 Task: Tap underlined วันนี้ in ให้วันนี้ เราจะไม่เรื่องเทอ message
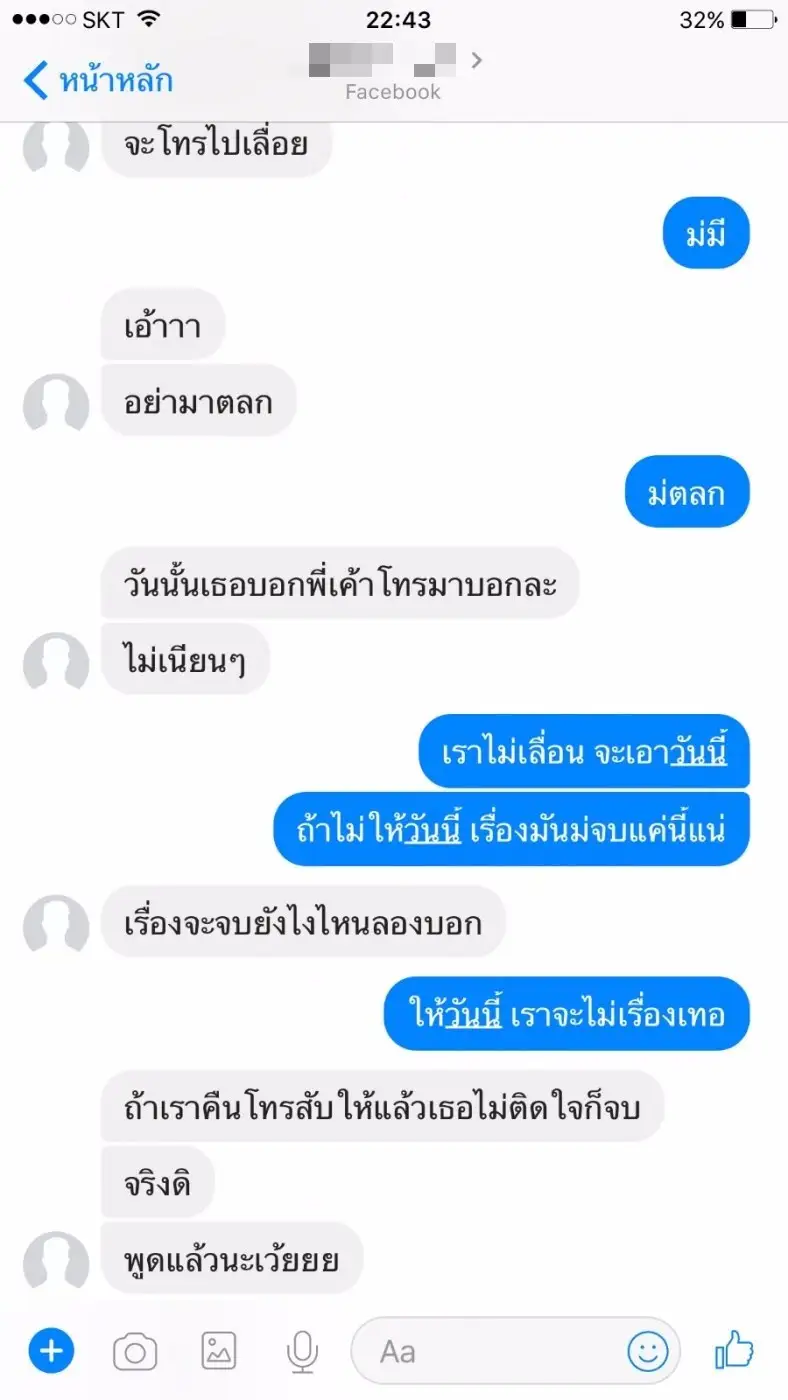pos(472,1013)
